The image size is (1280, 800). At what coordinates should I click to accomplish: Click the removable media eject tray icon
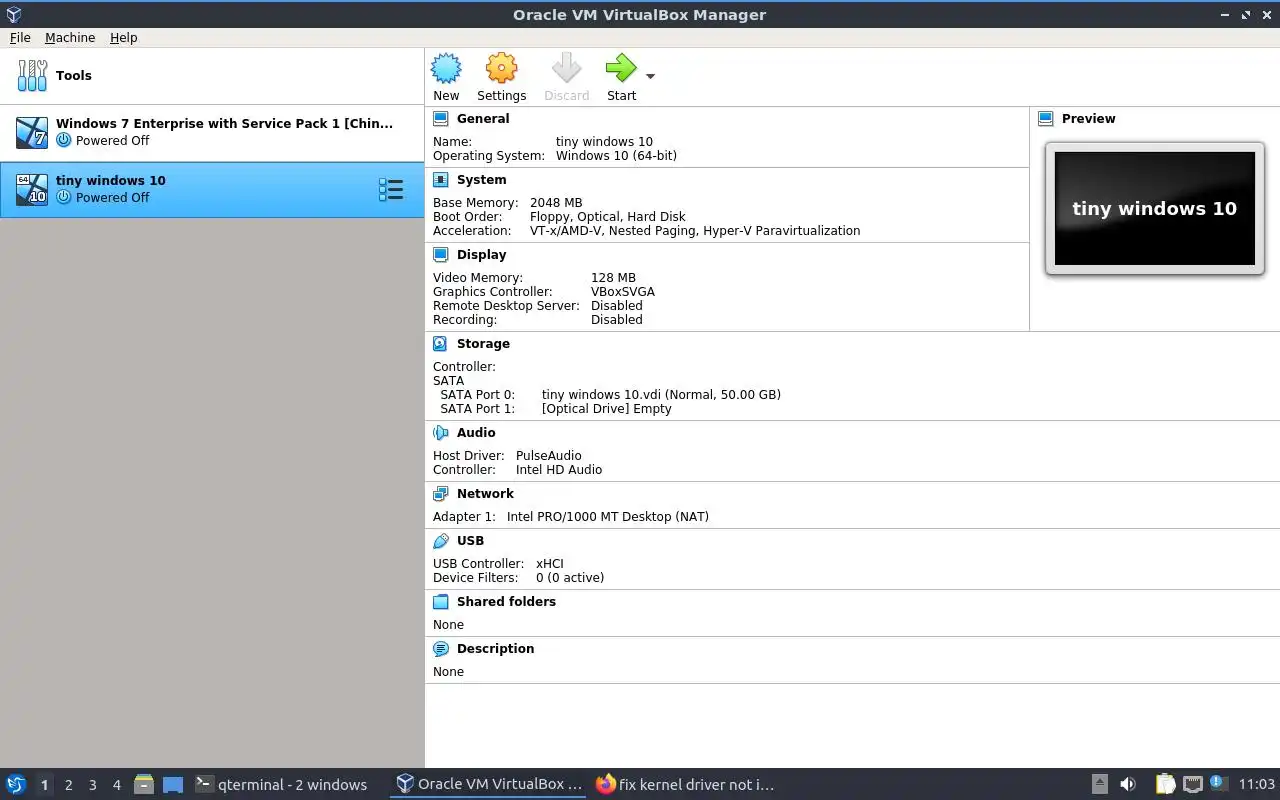pos(1099,785)
